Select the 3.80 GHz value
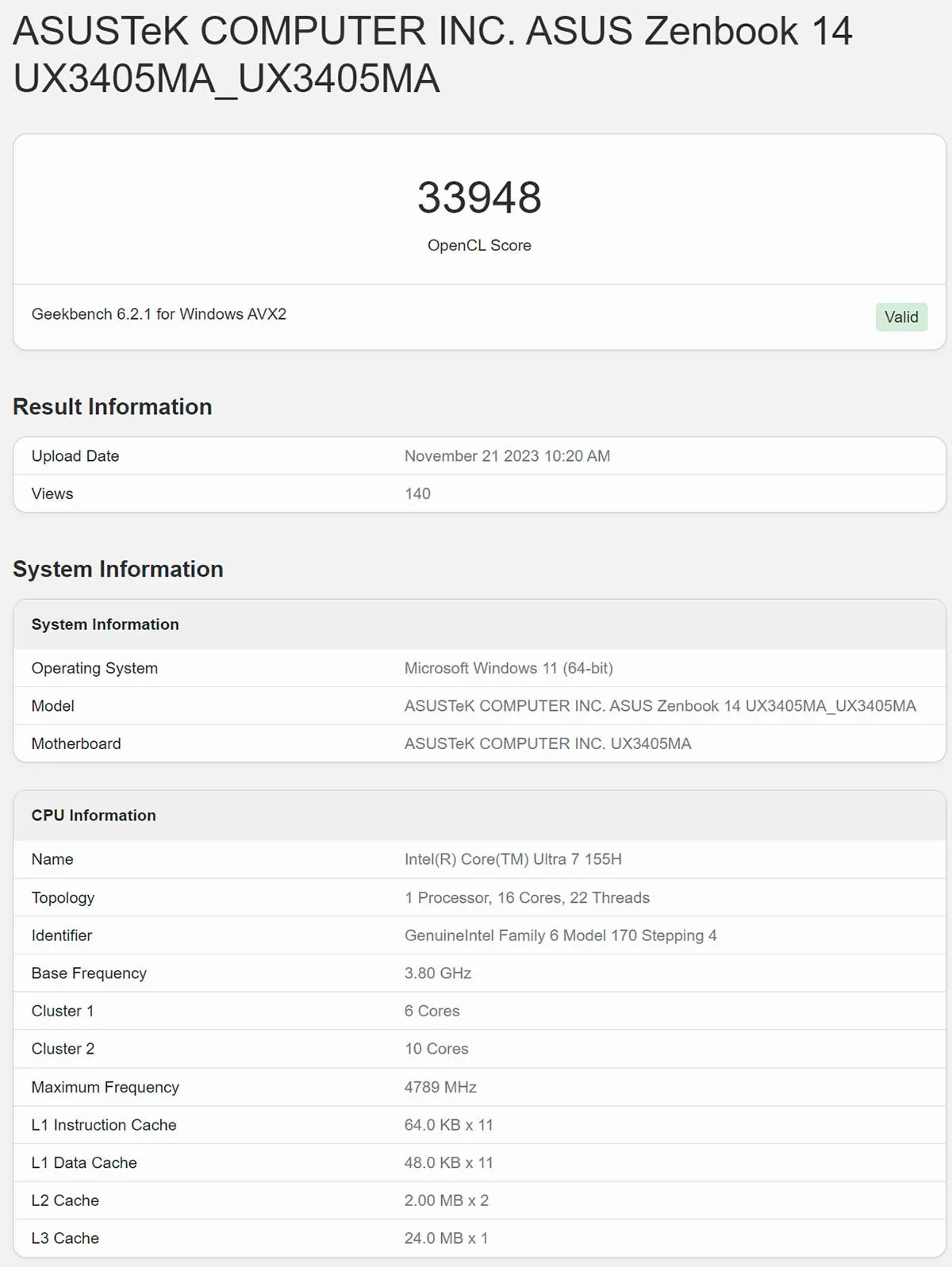This screenshot has width=952, height=1267. tap(438, 973)
